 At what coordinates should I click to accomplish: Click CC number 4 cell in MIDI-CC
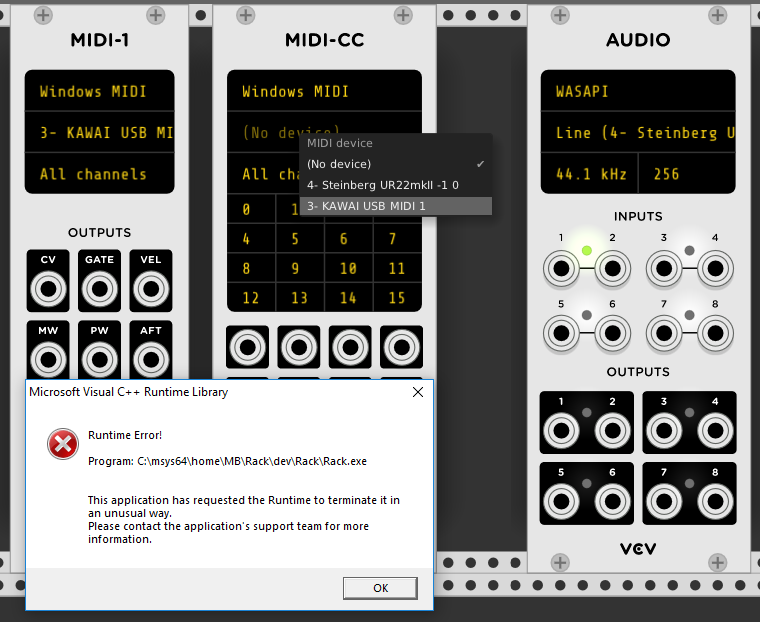(251, 239)
